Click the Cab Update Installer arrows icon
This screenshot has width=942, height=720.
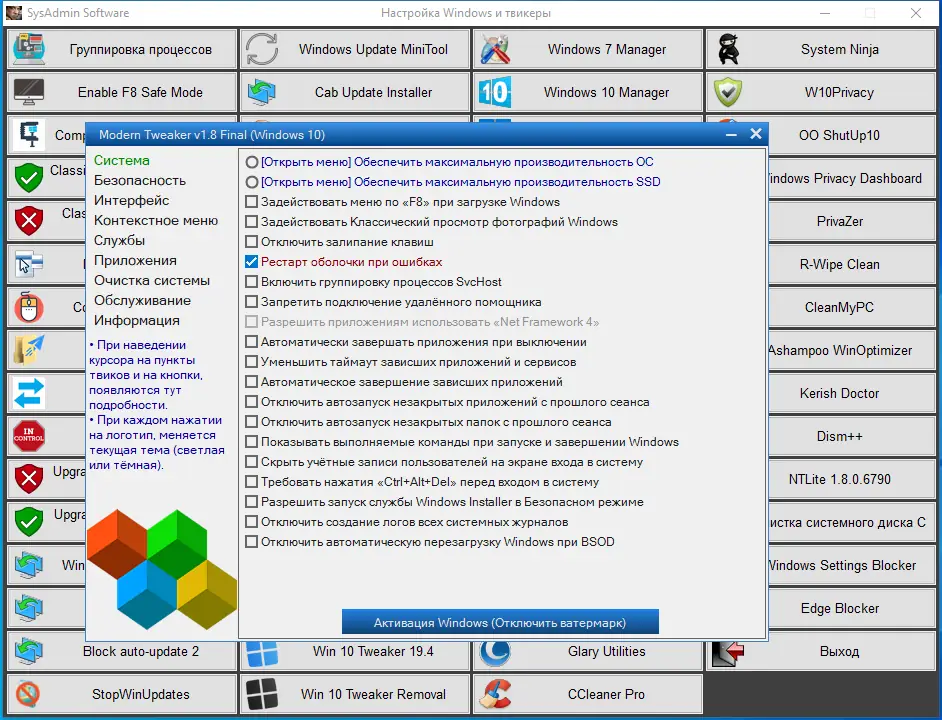[x=262, y=91]
